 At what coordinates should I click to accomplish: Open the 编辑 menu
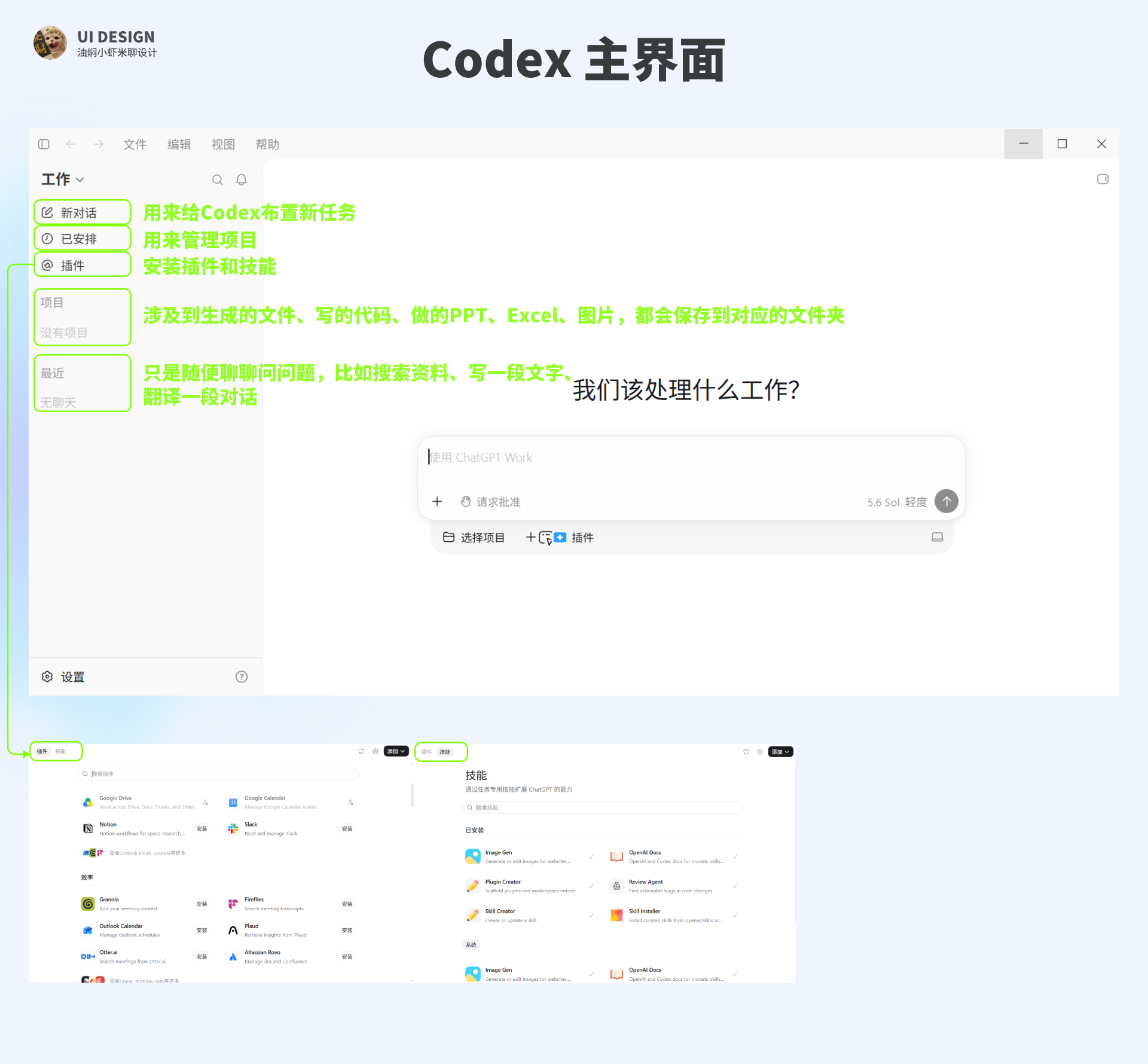coord(179,144)
